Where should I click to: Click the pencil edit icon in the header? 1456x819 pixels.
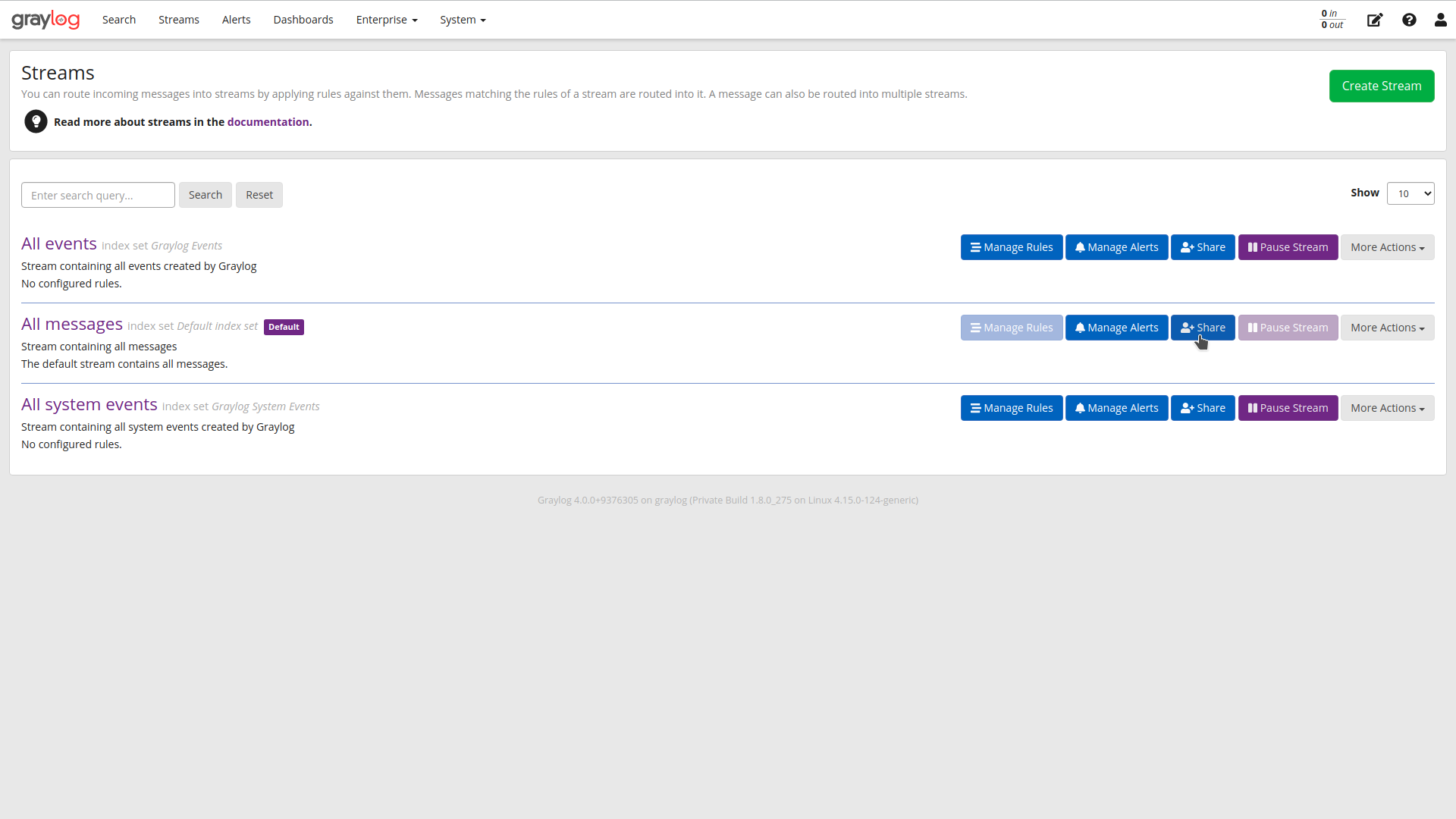(1375, 20)
